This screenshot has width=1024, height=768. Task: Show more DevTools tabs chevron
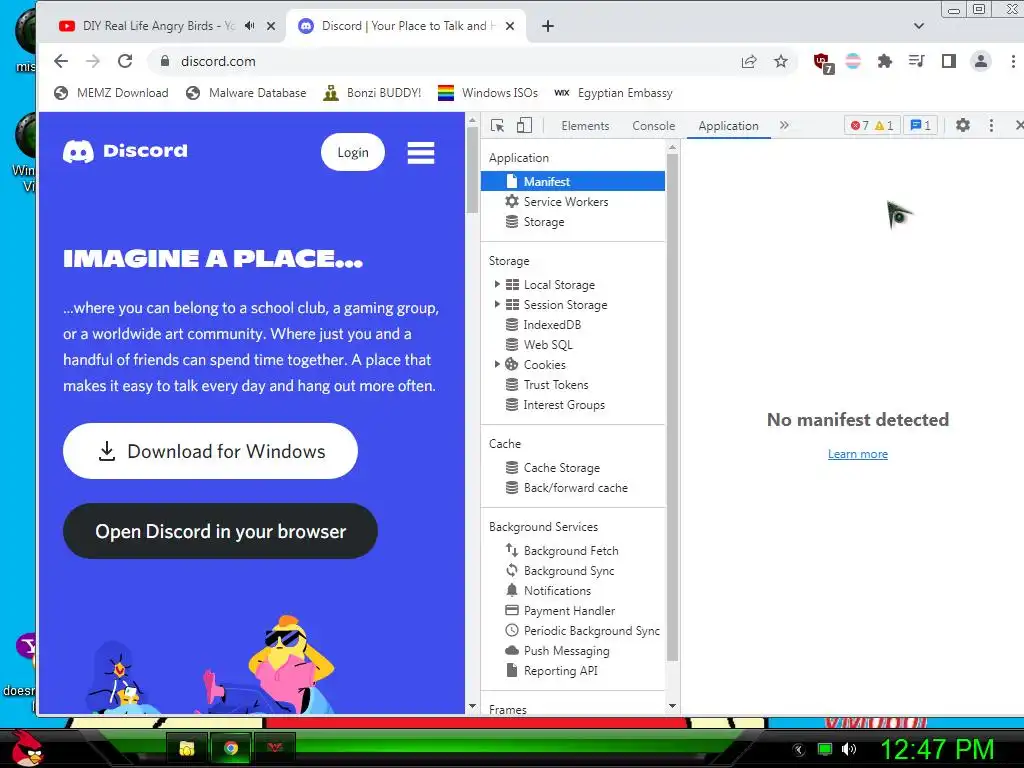[784, 125]
